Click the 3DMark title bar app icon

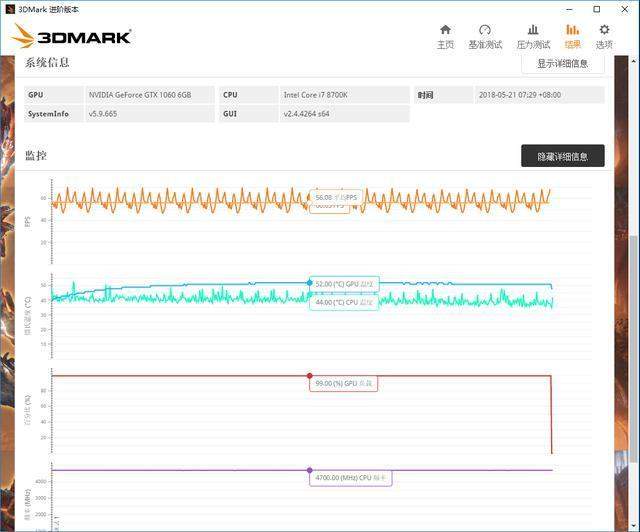(x=11, y=9)
